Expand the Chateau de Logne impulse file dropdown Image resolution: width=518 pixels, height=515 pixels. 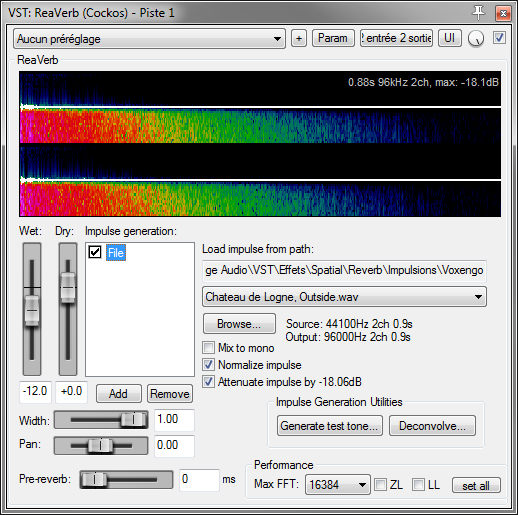point(344,297)
